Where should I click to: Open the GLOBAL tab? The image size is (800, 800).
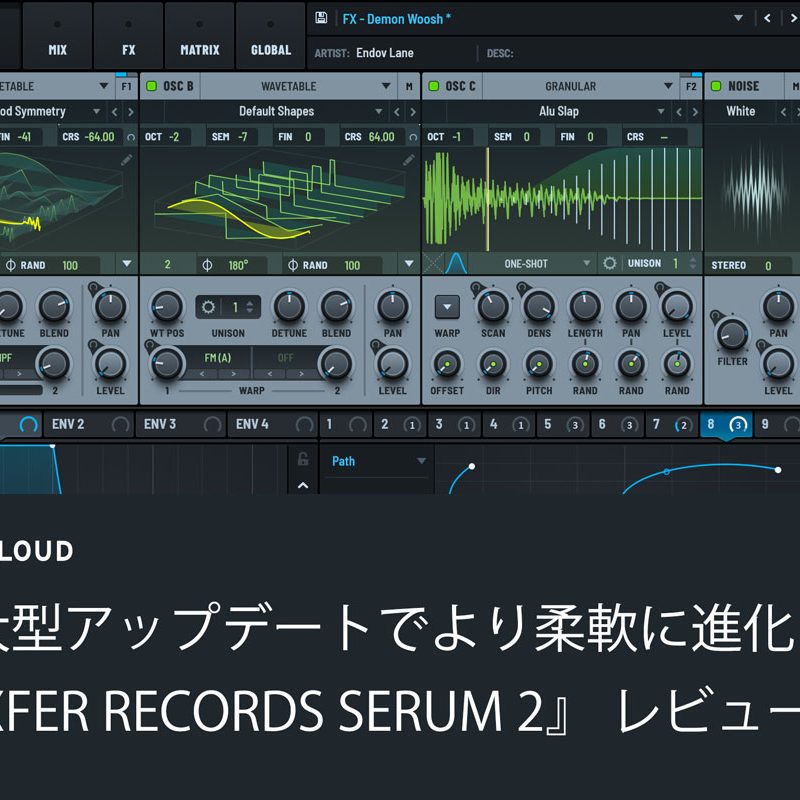point(270,36)
